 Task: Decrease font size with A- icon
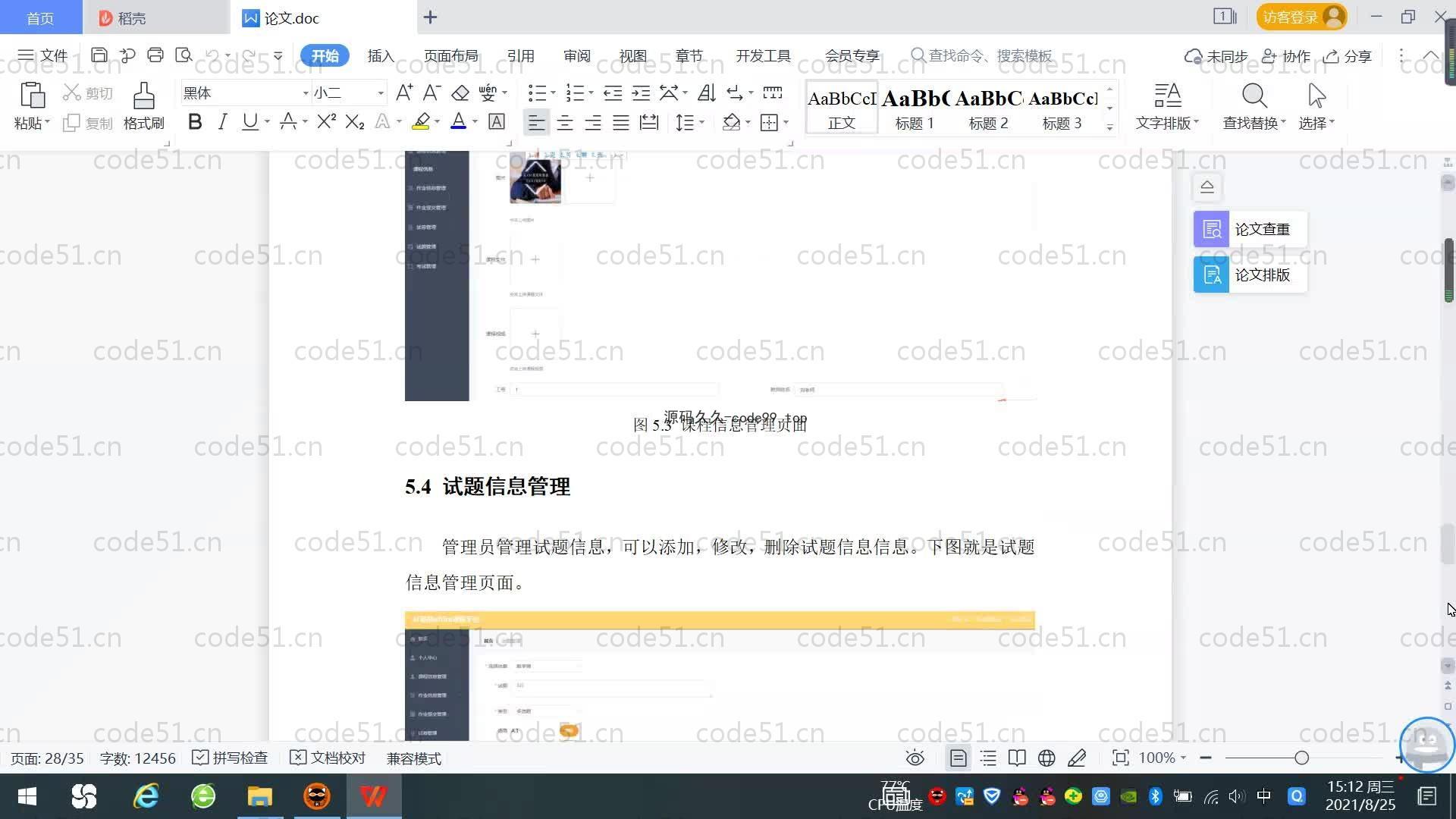431,93
